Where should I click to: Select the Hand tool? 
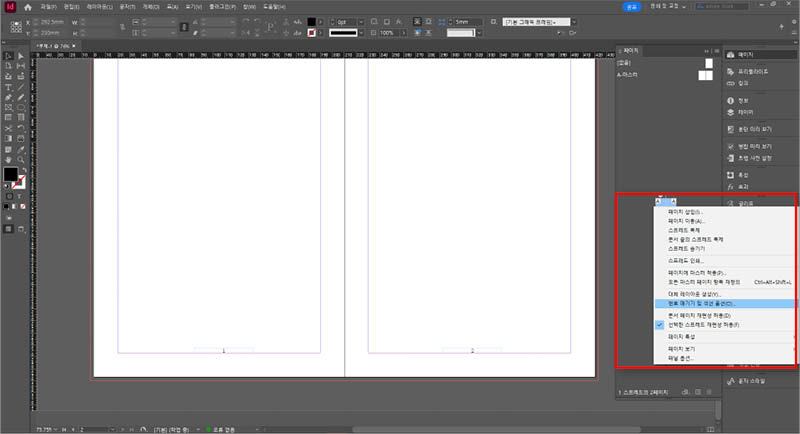tap(9, 160)
